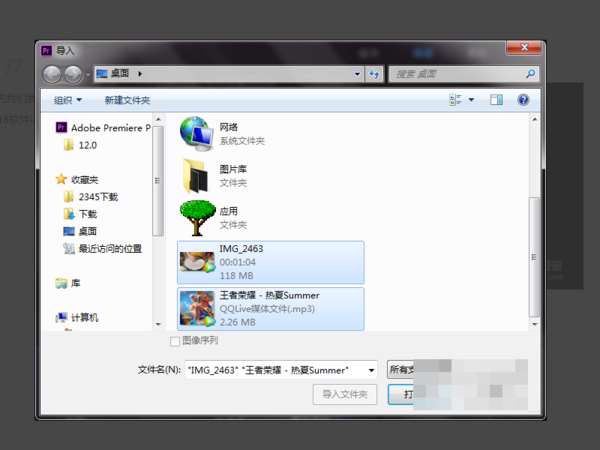Click the Forward navigation arrow
600x450 pixels.
click(73, 74)
